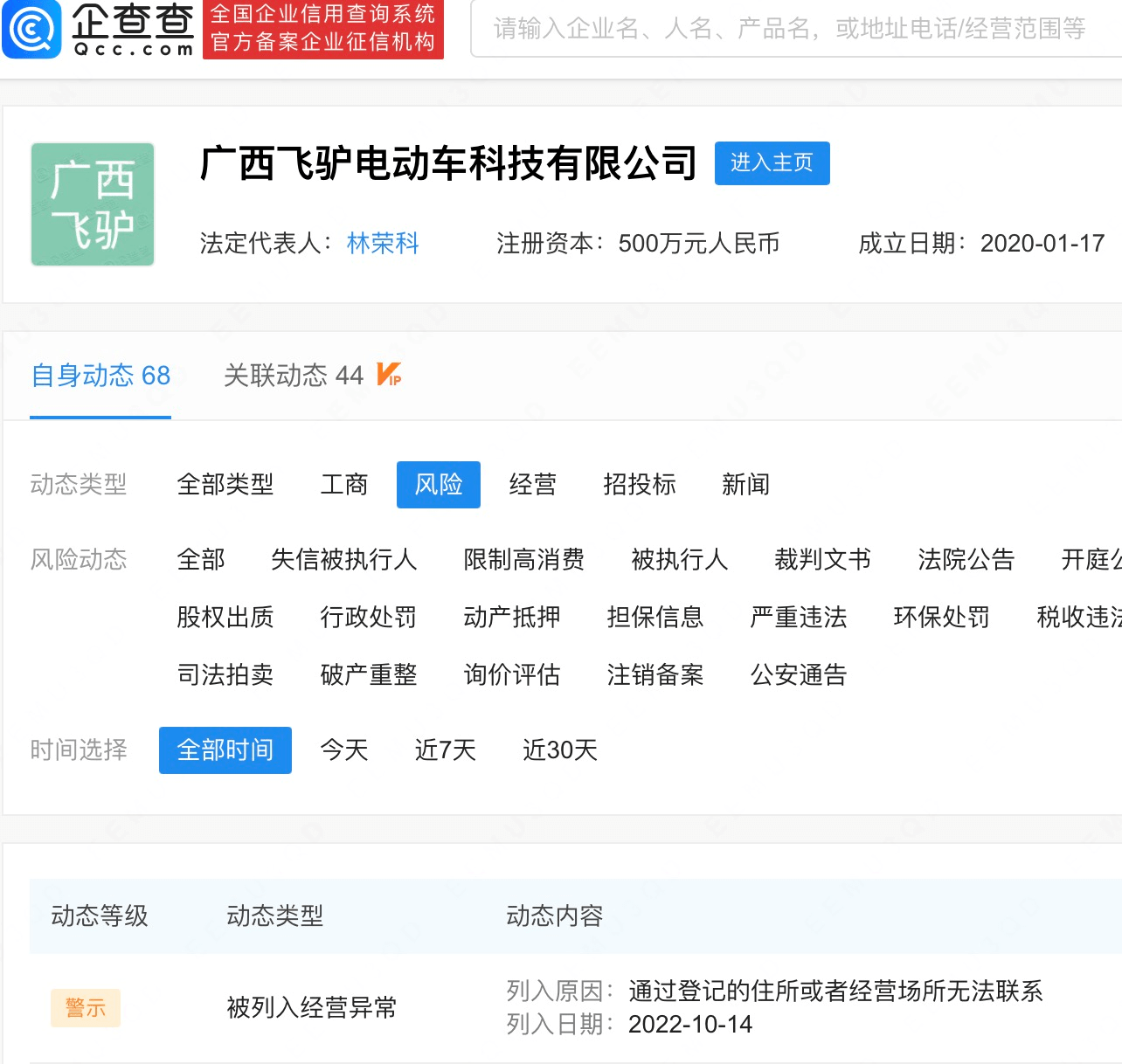
Task: Click the 动态内容 column header
Action: click(x=555, y=915)
